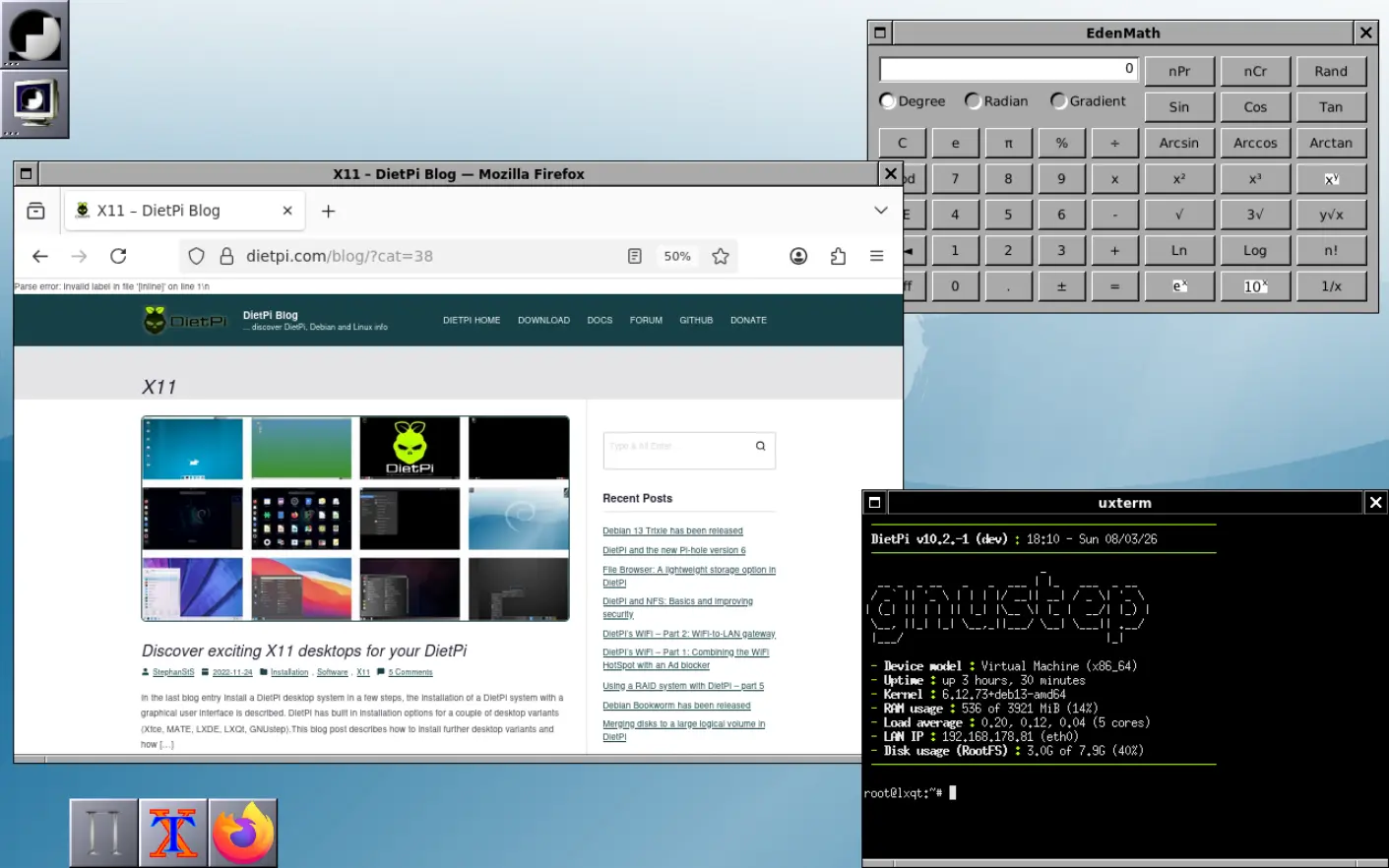Viewport: 1389px width, 868px height.
Task: Launch Firefox from the dock
Action: (x=243, y=833)
